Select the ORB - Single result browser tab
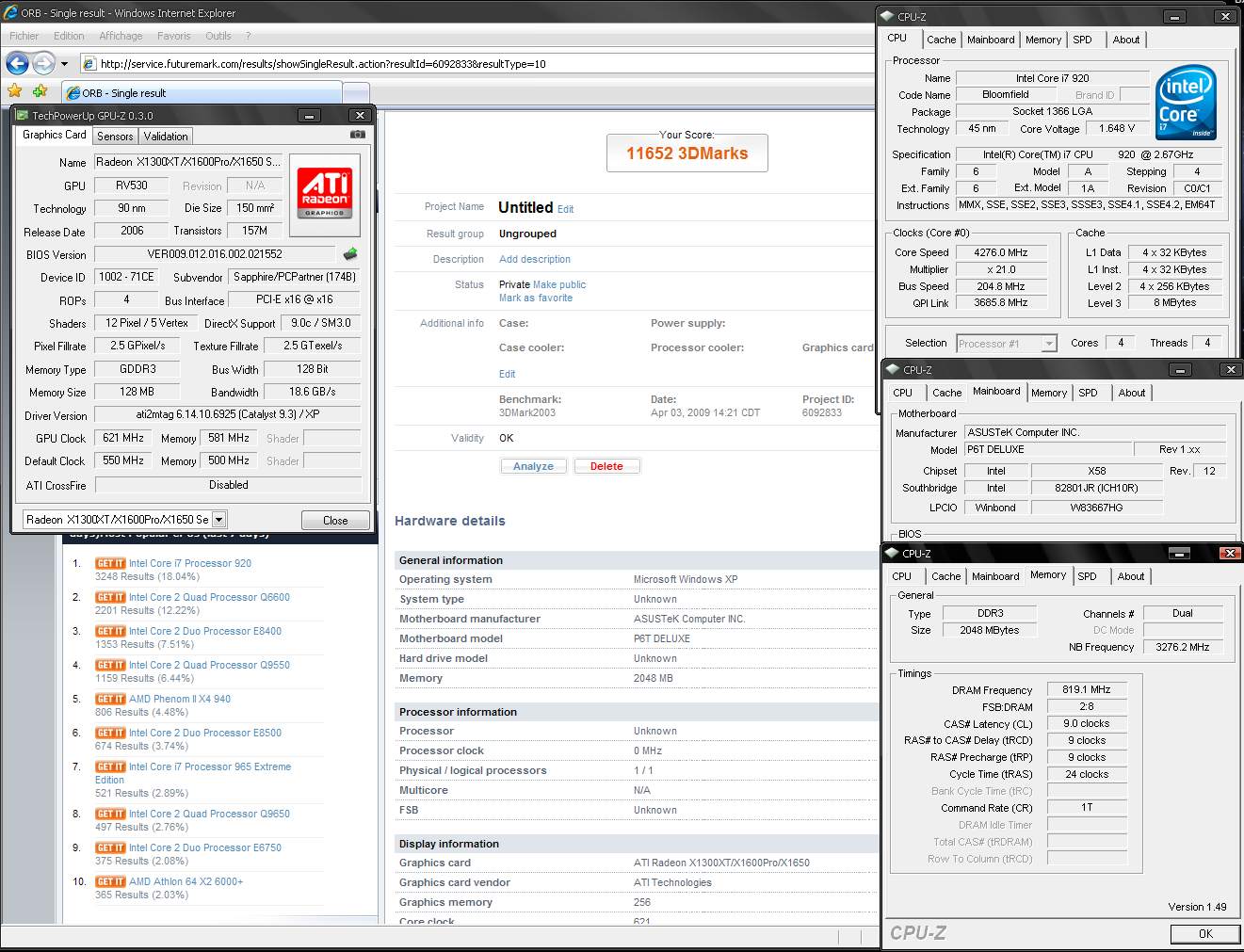The height and width of the screenshot is (952, 1244). point(202,92)
